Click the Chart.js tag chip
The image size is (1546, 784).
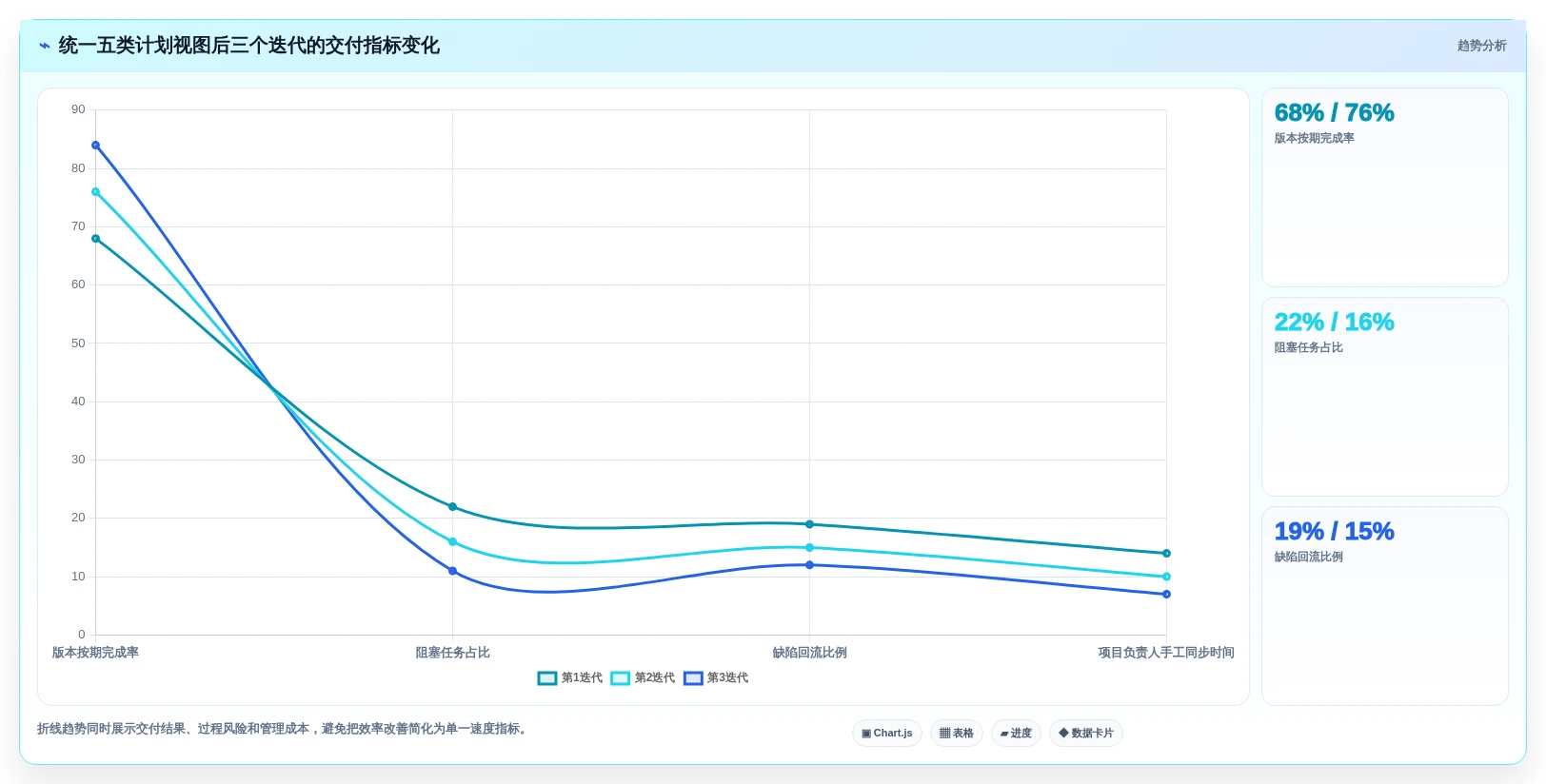pos(887,734)
